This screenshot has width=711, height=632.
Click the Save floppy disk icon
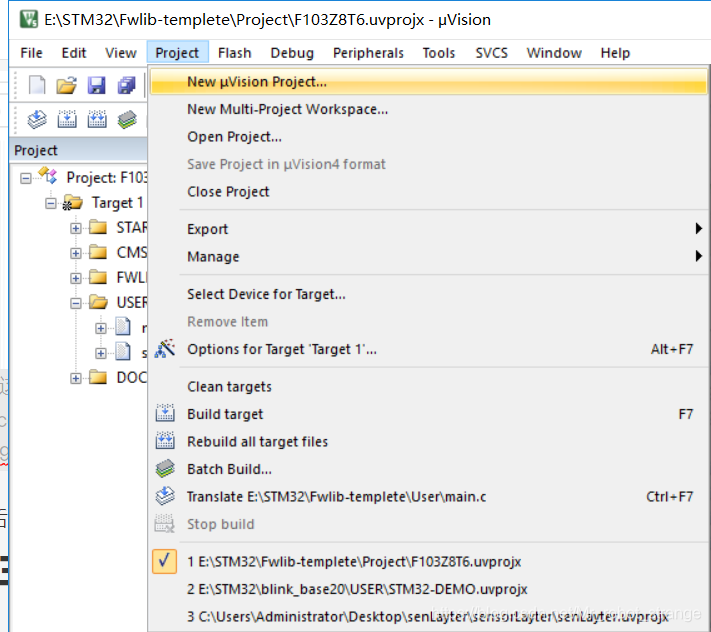coord(97,85)
